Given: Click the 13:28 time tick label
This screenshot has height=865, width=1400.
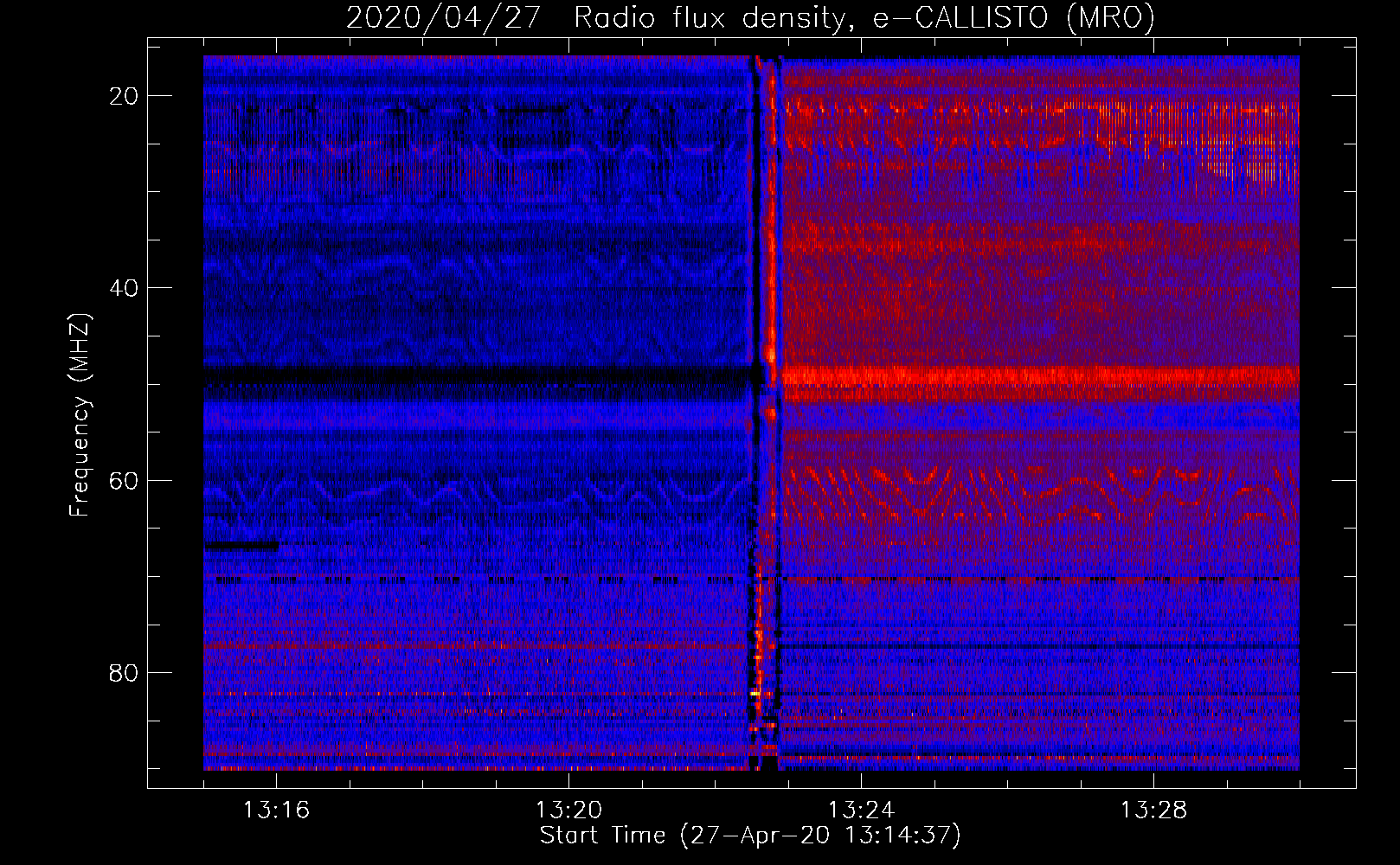Looking at the screenshot, I should 1153,811.
